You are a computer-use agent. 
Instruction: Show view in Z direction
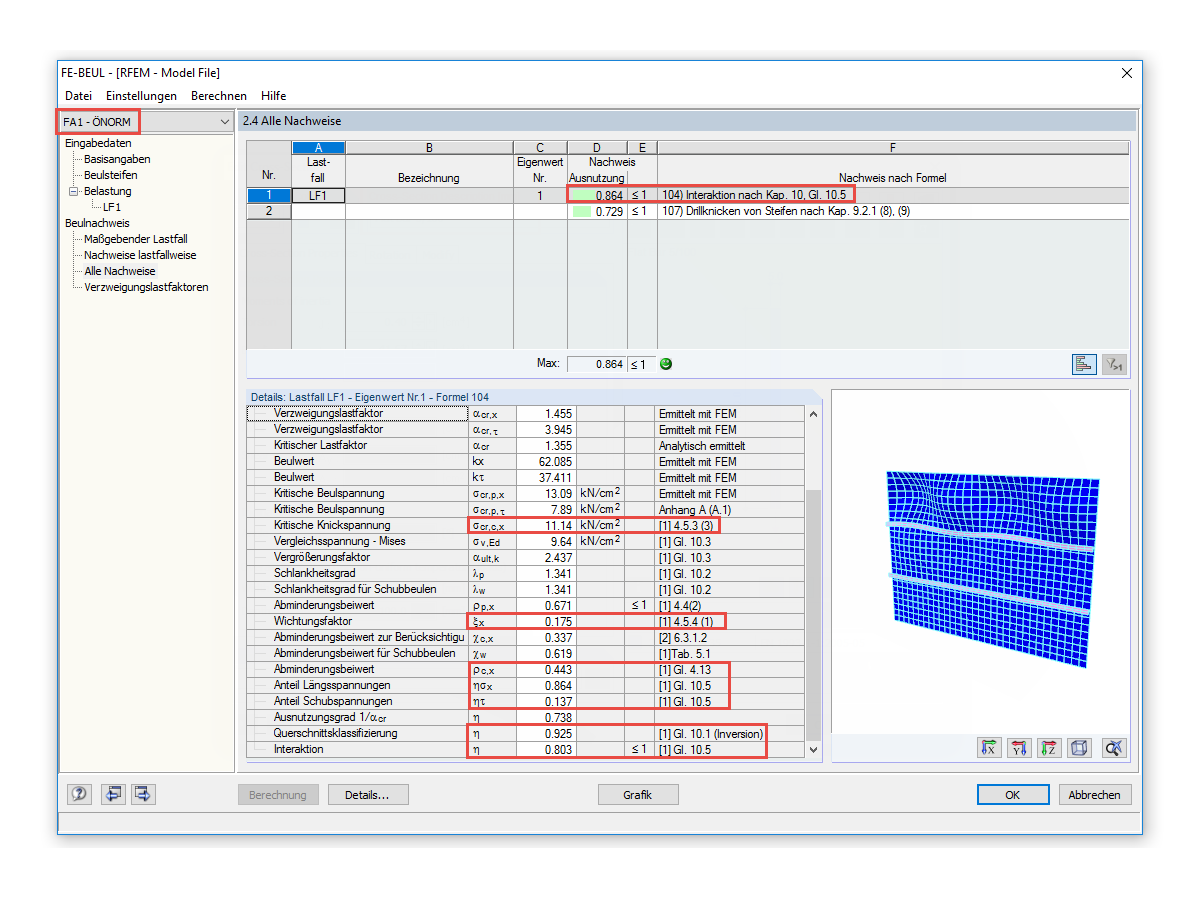coord(1050,748)
